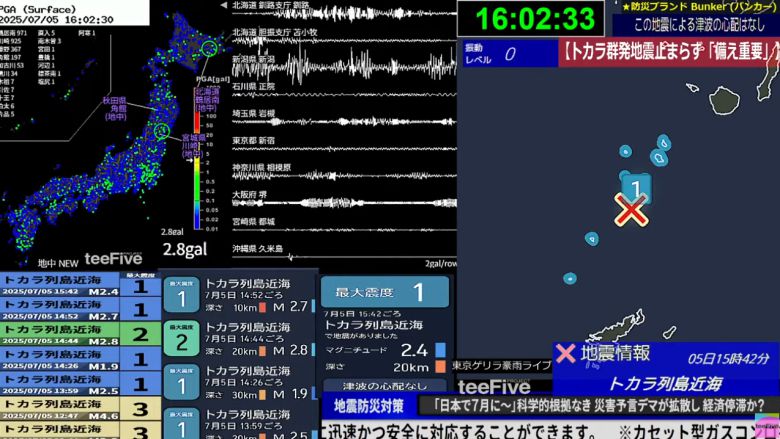Click the 最大震度 1 summary panel

coord(386,292)
